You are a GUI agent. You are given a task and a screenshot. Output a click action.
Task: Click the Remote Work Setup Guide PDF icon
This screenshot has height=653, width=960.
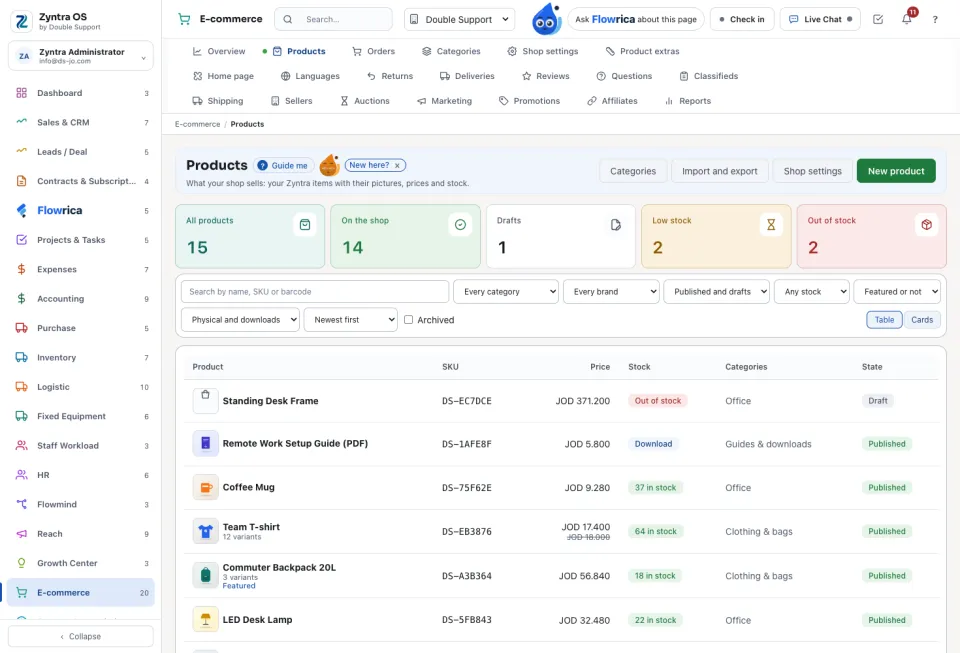(x=206, y=443)
